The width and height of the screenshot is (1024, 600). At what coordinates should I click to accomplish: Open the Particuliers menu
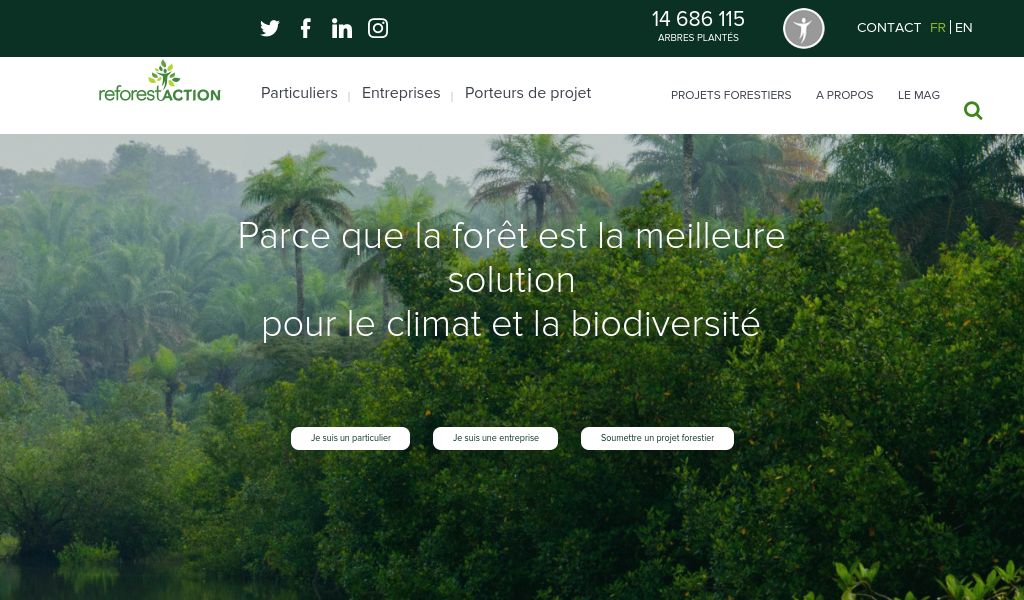coord(299,93)
